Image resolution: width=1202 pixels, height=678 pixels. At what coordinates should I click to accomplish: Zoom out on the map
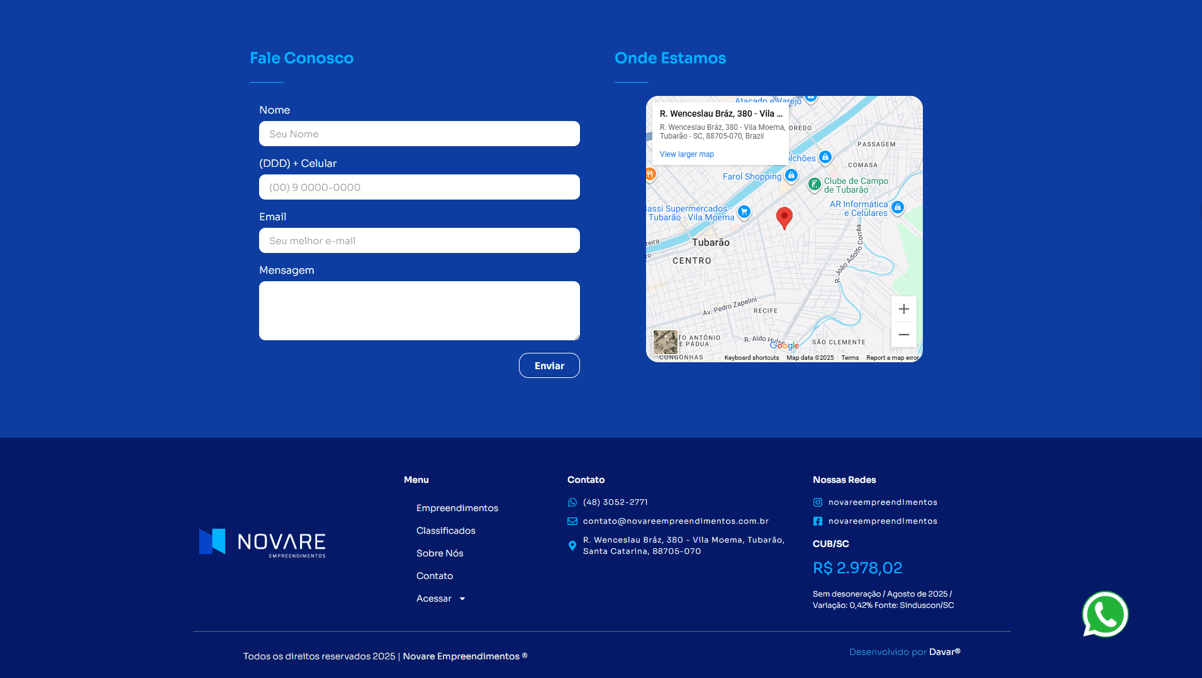(x=903, y=335)
